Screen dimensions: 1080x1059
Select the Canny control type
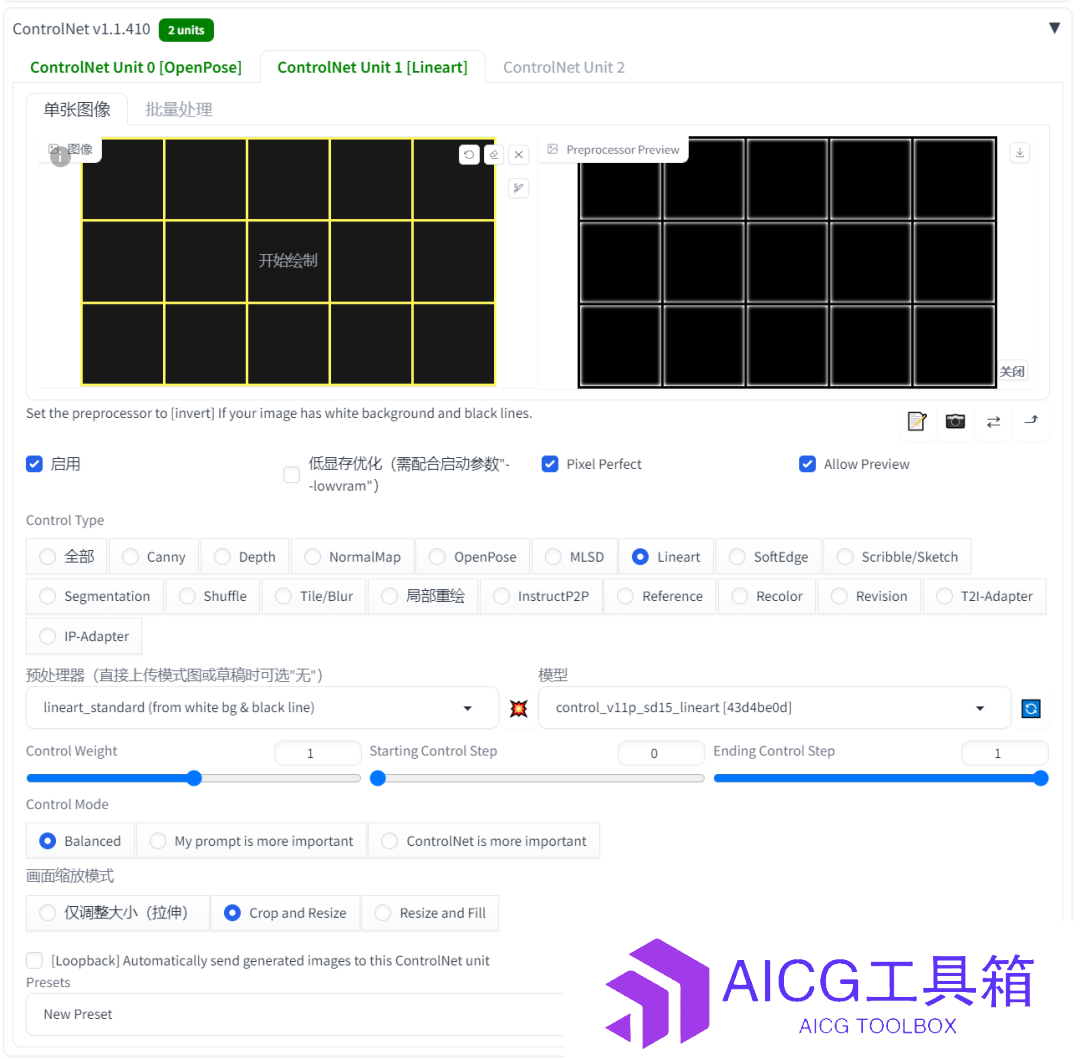[x=154, y=556]
